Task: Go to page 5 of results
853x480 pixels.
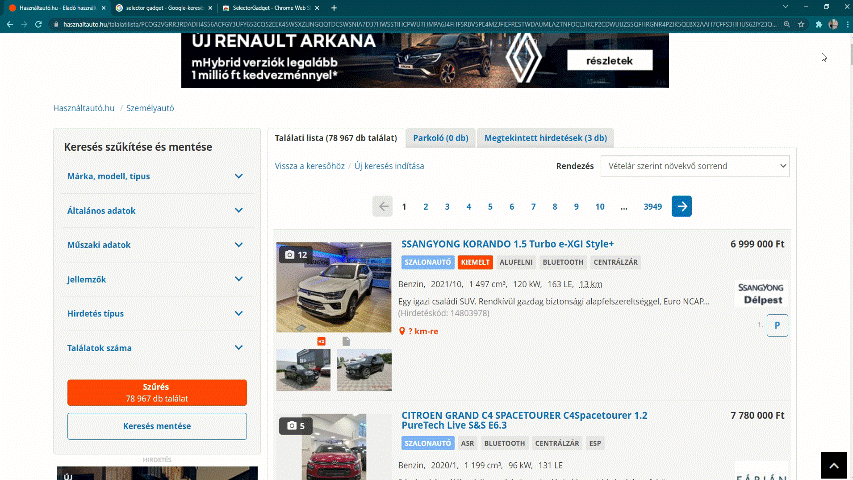Action: (490, 207)
